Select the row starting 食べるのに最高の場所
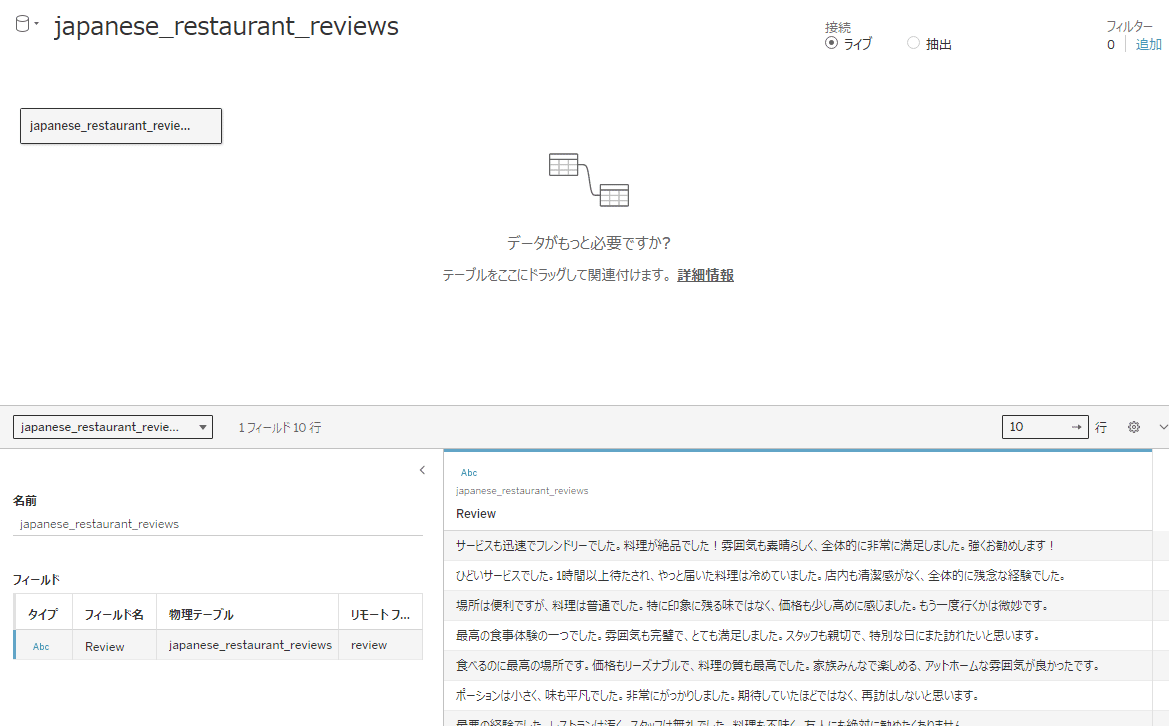The width and height of the screenshot is (1169, 726). click(x=798, y=665)
